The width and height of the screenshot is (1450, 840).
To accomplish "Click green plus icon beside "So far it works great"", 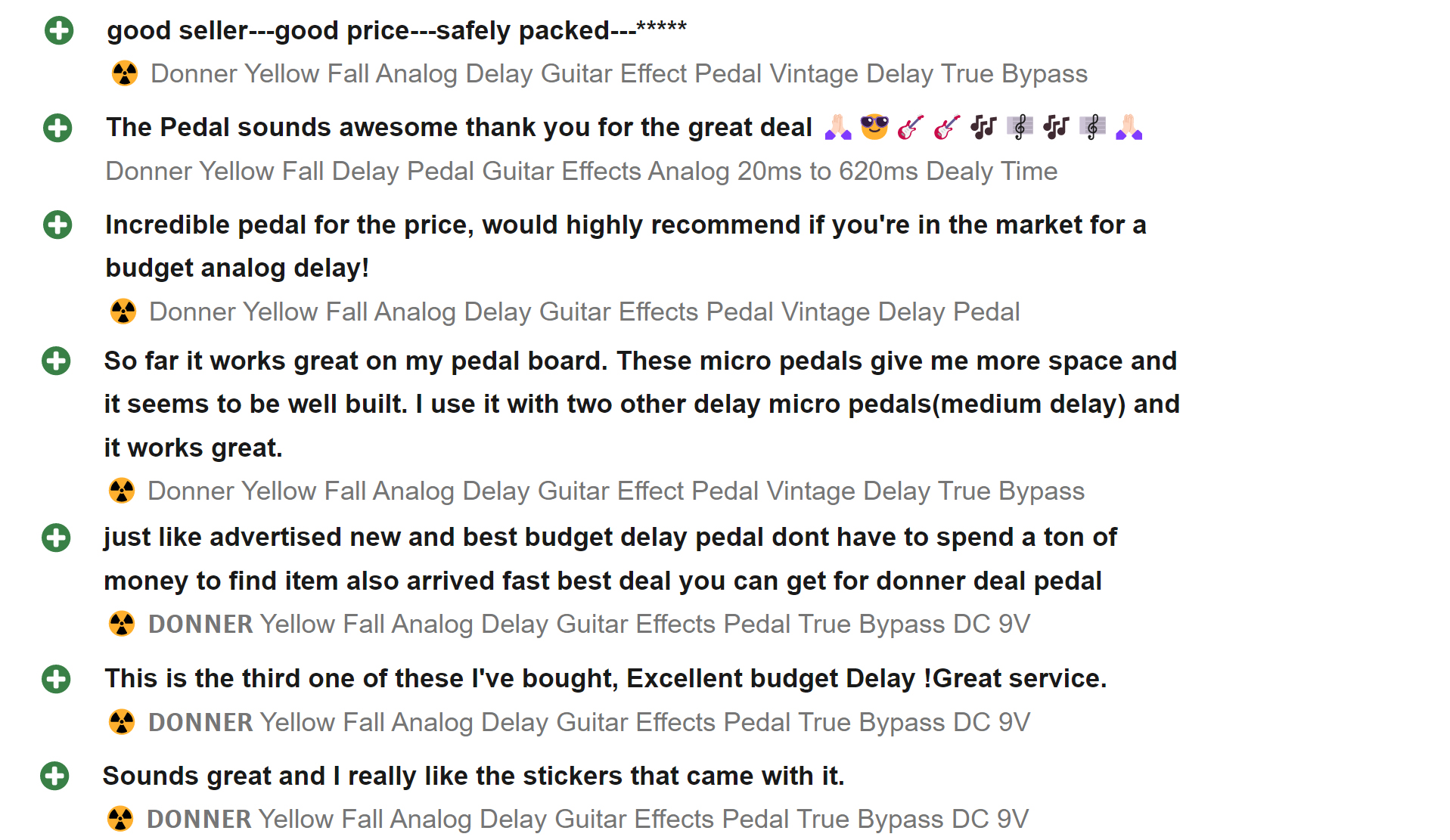I will (56, 361).
